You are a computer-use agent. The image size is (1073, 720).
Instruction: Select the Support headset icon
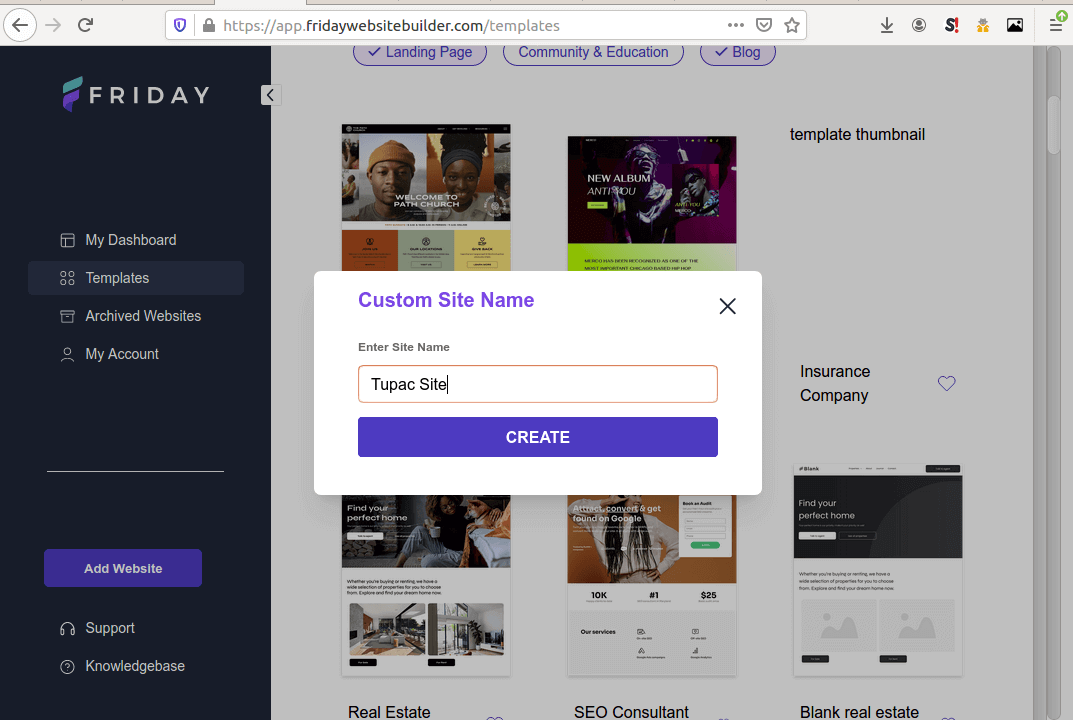tap(66, 628)
